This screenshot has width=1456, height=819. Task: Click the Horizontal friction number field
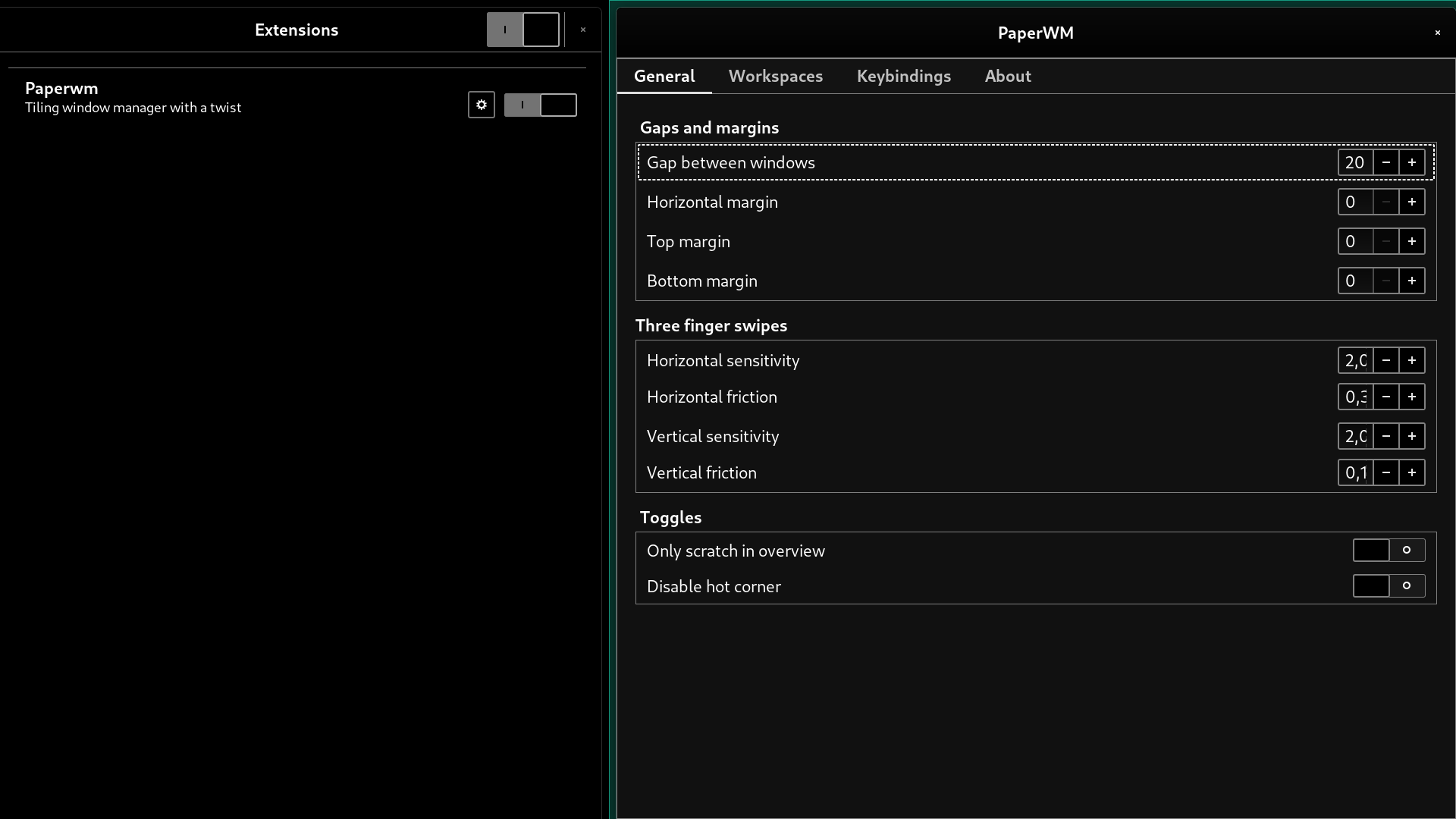1355,397
